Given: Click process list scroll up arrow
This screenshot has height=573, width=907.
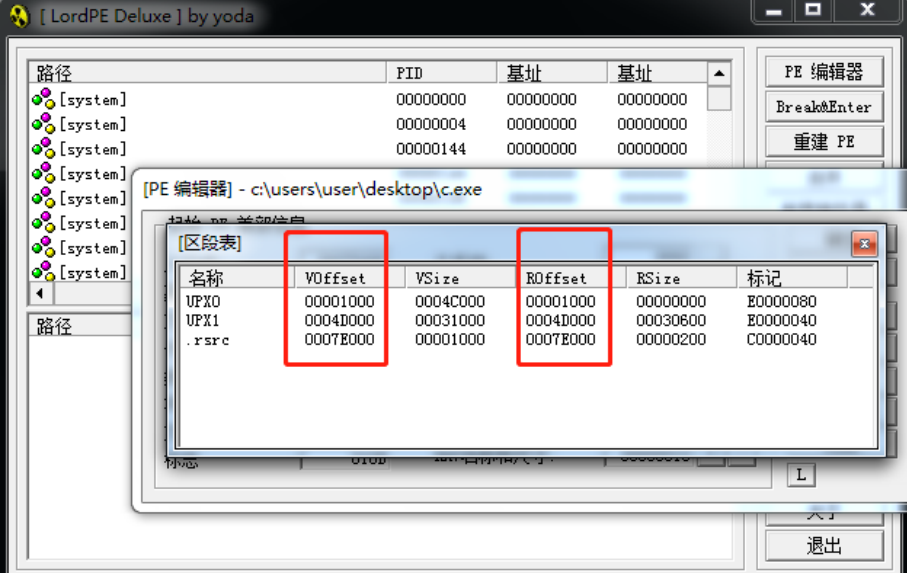Looking at the screenshot, I should (x=719, y=73).
